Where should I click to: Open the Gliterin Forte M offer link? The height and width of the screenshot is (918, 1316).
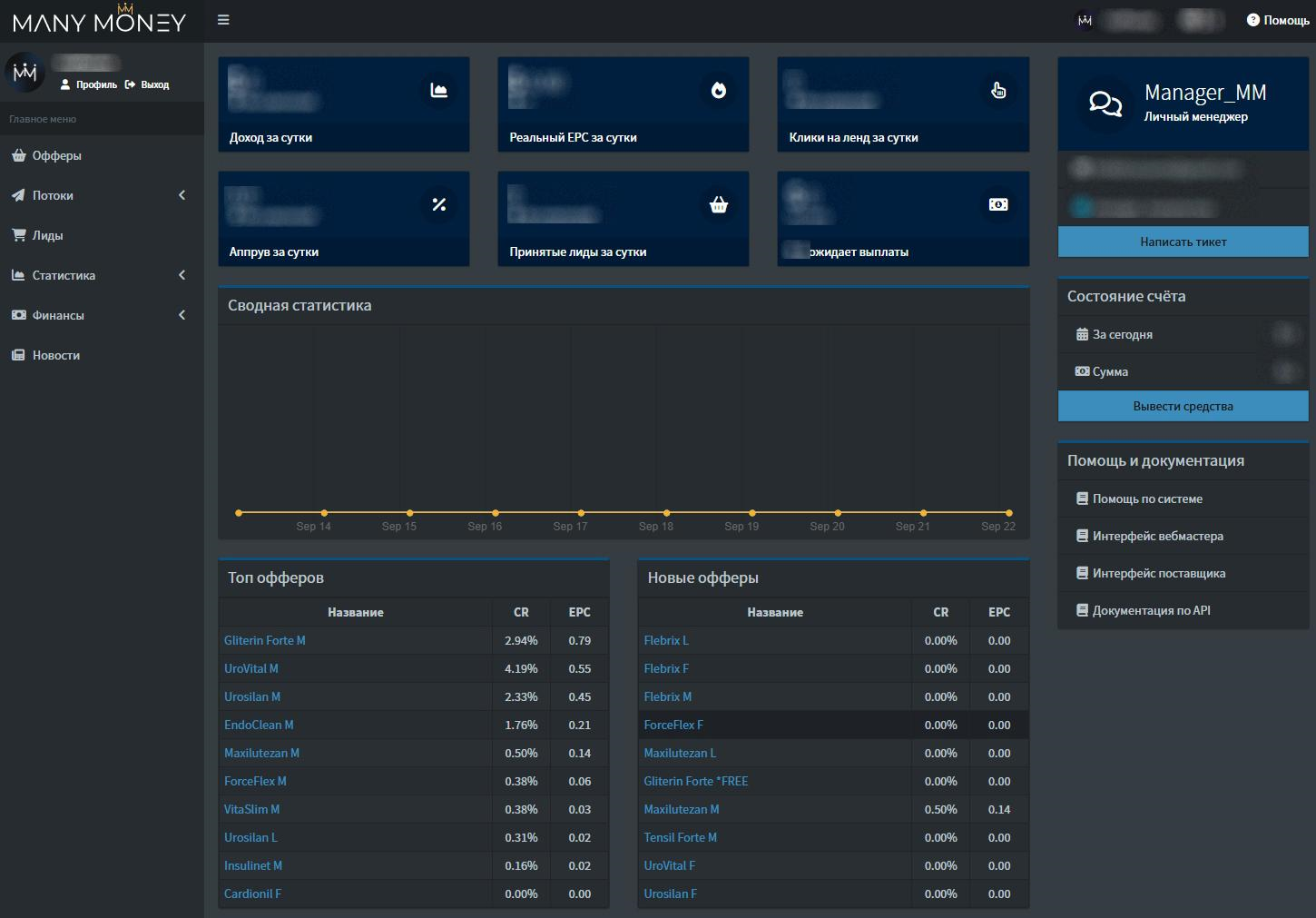[265, 640]
